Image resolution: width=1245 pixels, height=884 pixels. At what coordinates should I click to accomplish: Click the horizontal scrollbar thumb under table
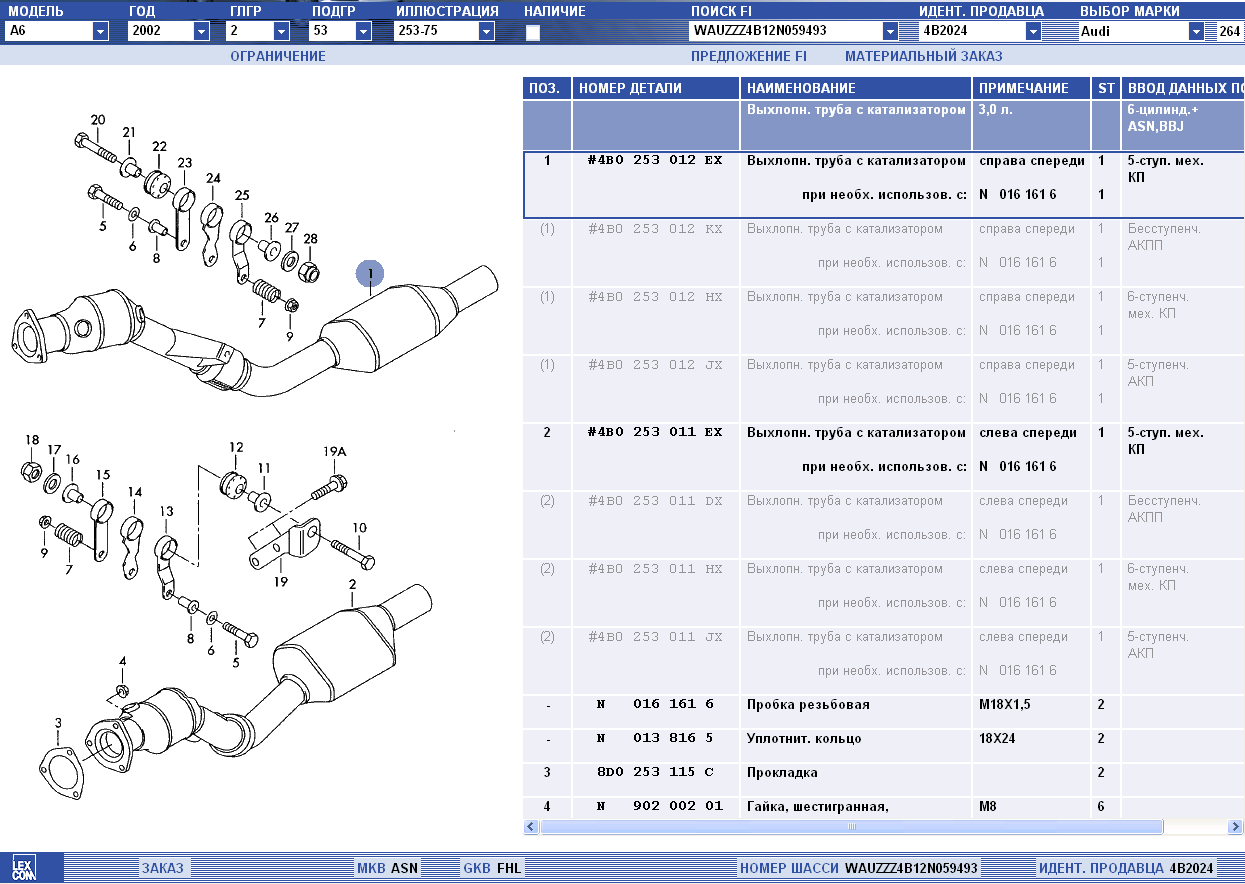851,827
